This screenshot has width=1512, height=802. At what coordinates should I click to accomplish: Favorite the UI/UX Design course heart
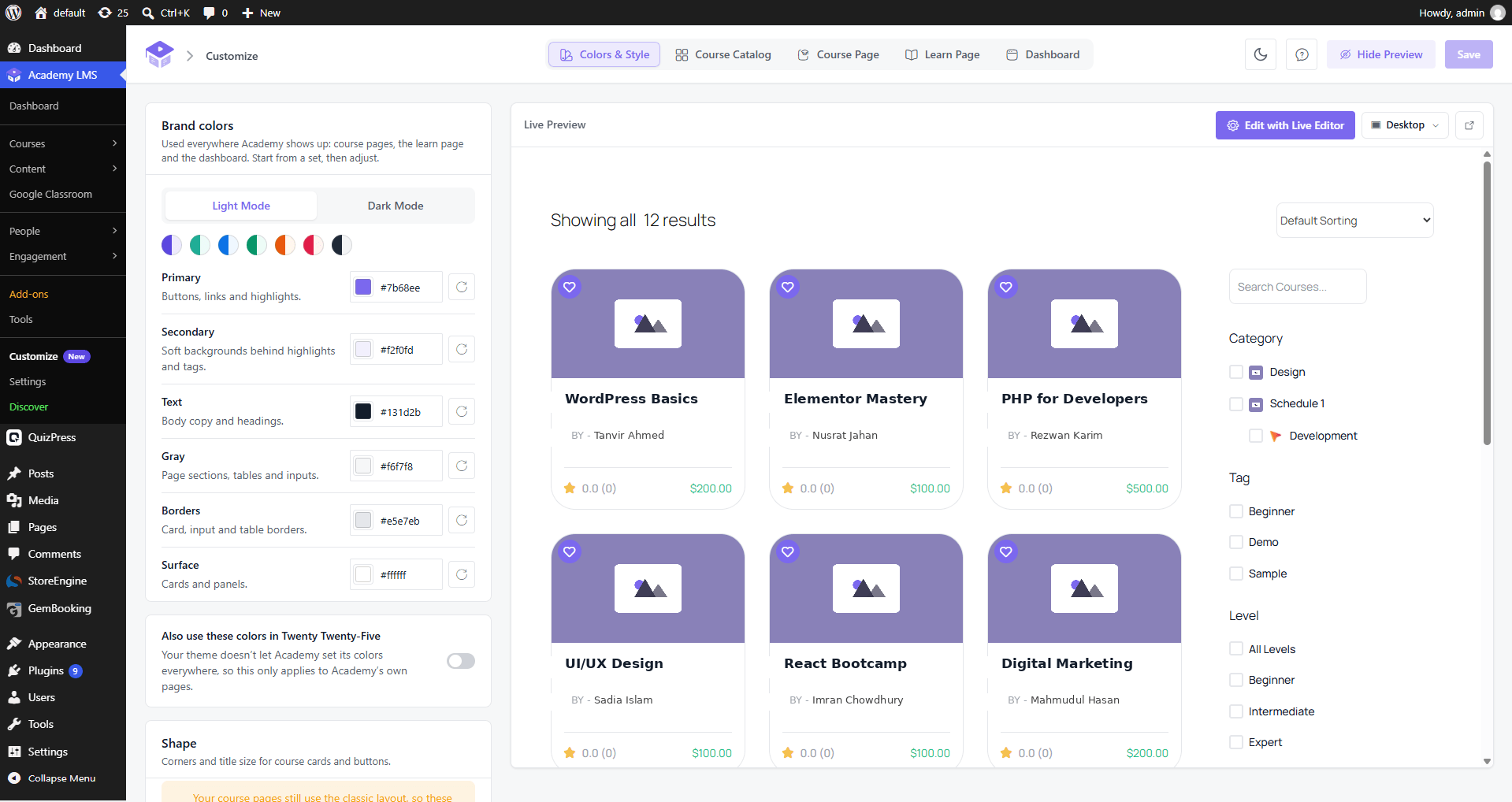(x=570, y=551)
